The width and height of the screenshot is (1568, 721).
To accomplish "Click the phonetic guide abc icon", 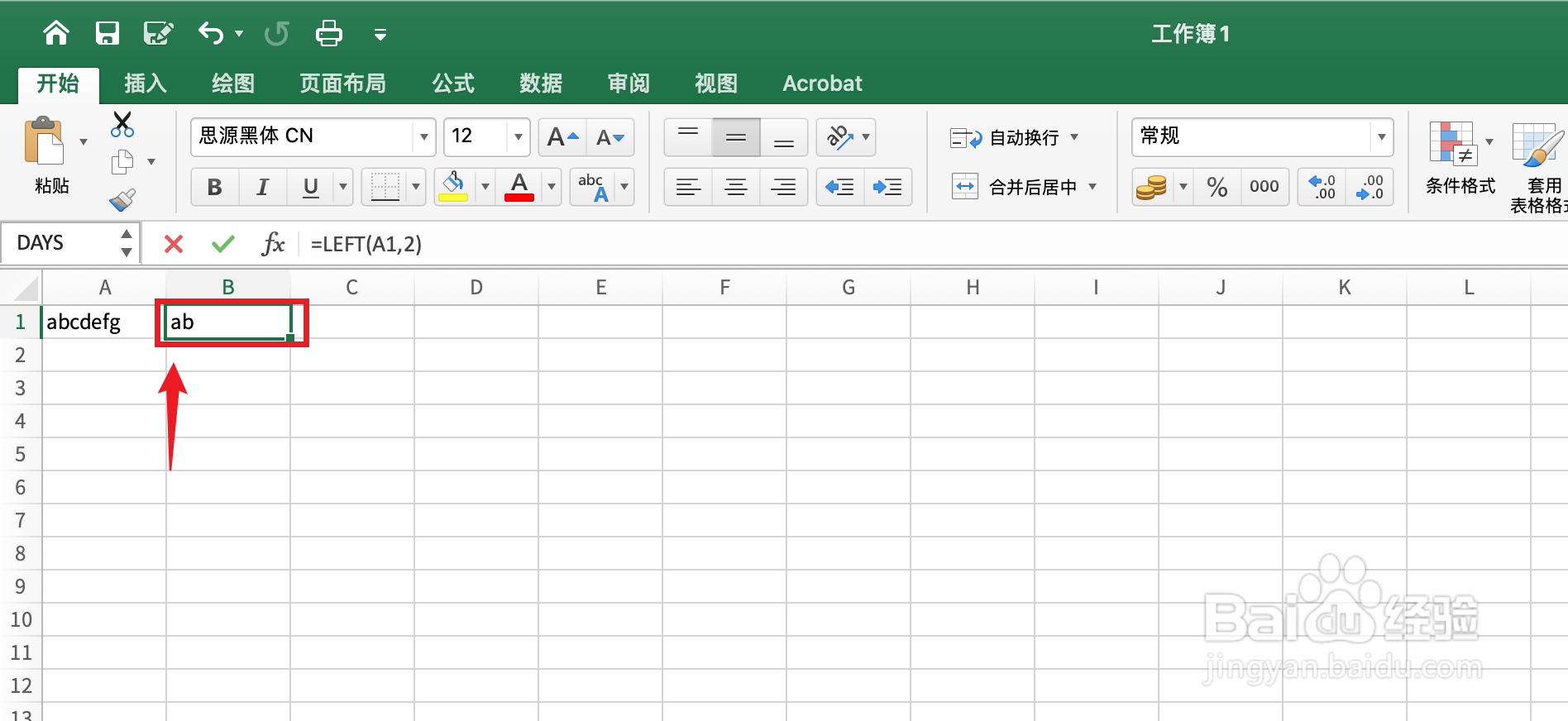I will click(x=594, y=187).
